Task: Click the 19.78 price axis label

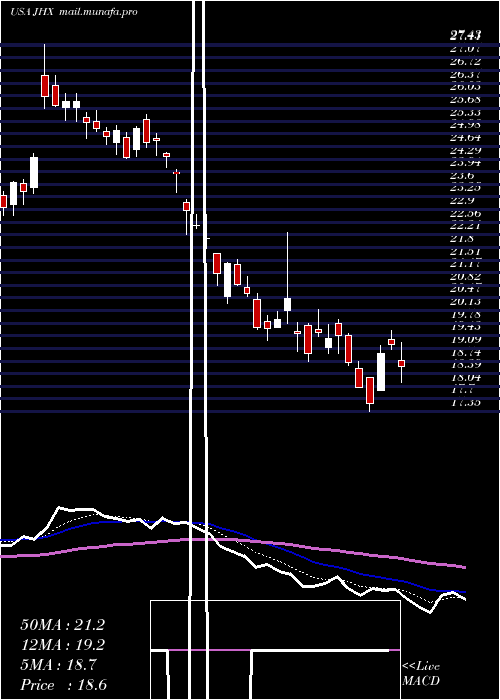Action: pyautogui.click(x=465, y=315)
